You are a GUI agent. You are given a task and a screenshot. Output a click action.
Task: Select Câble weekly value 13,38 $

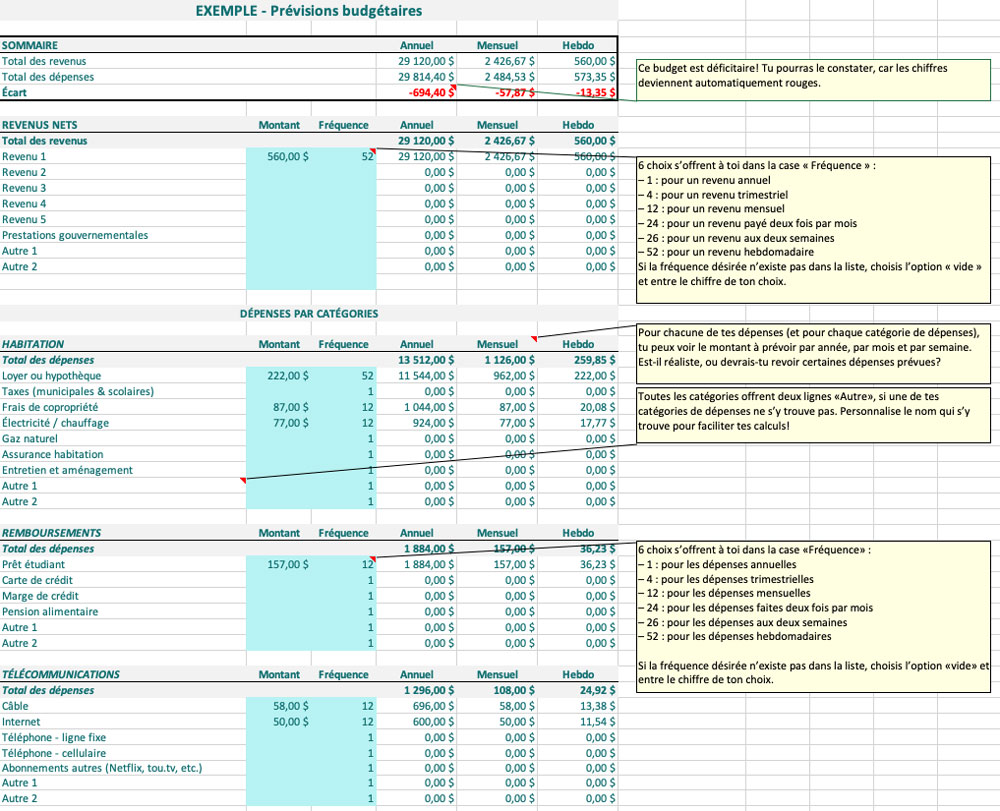coord(598,706)
